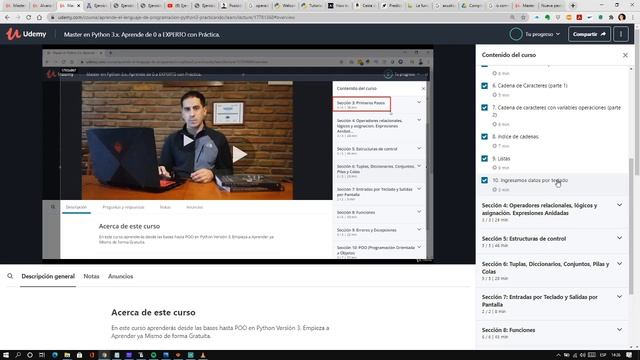640x360 pixels.
Task: Open the Chrome profile avatar
Action: [x=622, y=18]
